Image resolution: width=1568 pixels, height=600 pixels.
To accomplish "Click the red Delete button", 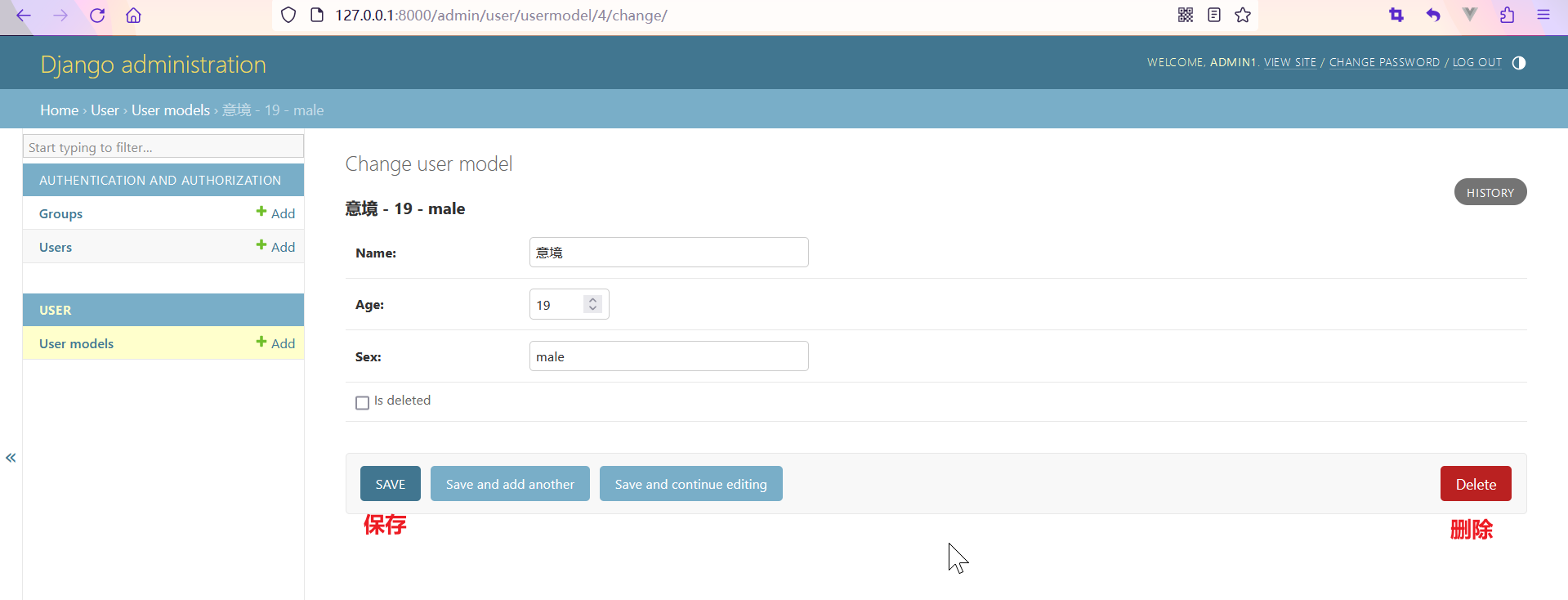I will tap(1476, 484).
